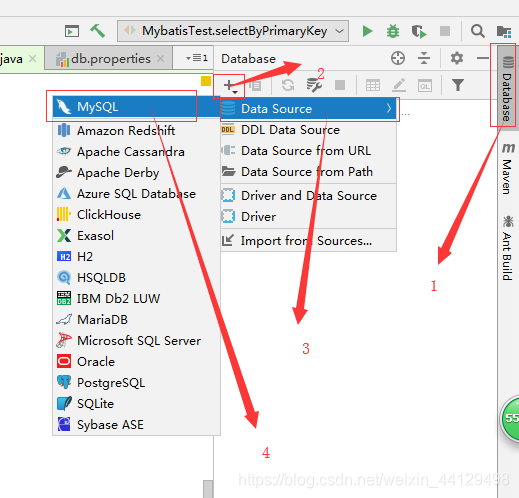Choose Sybase ASE data source
519x498 pixels.
click(x=136, y=425)
